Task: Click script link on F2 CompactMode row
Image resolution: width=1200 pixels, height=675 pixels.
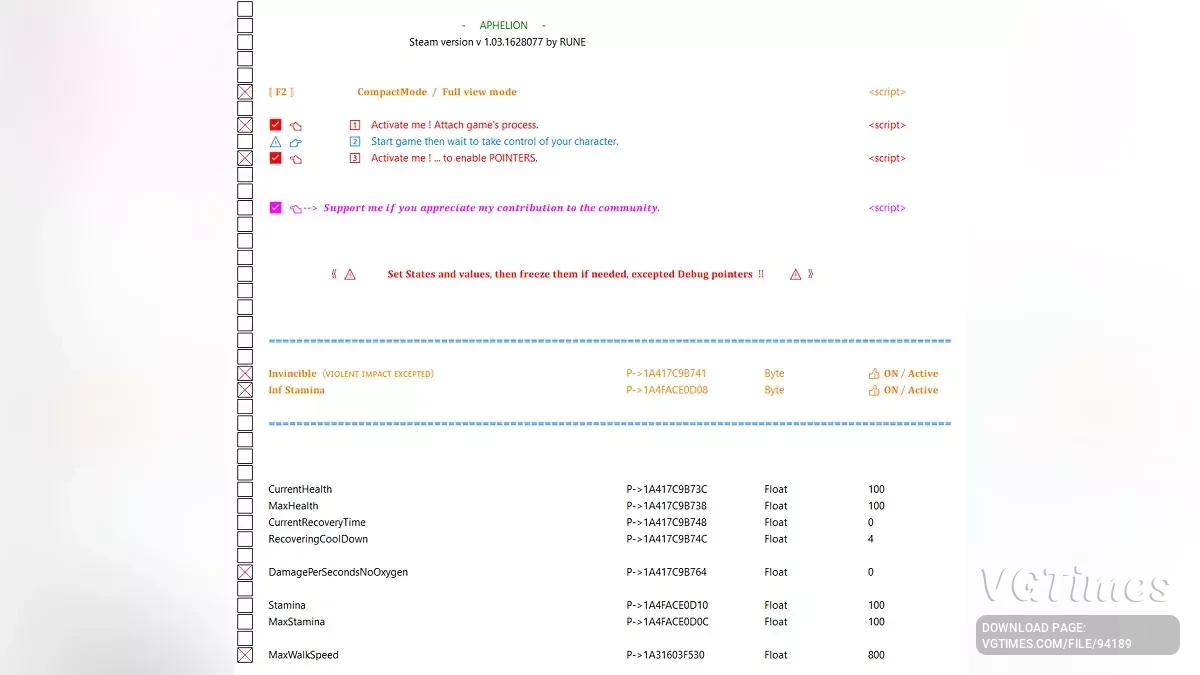Action: tap(887, 92)
